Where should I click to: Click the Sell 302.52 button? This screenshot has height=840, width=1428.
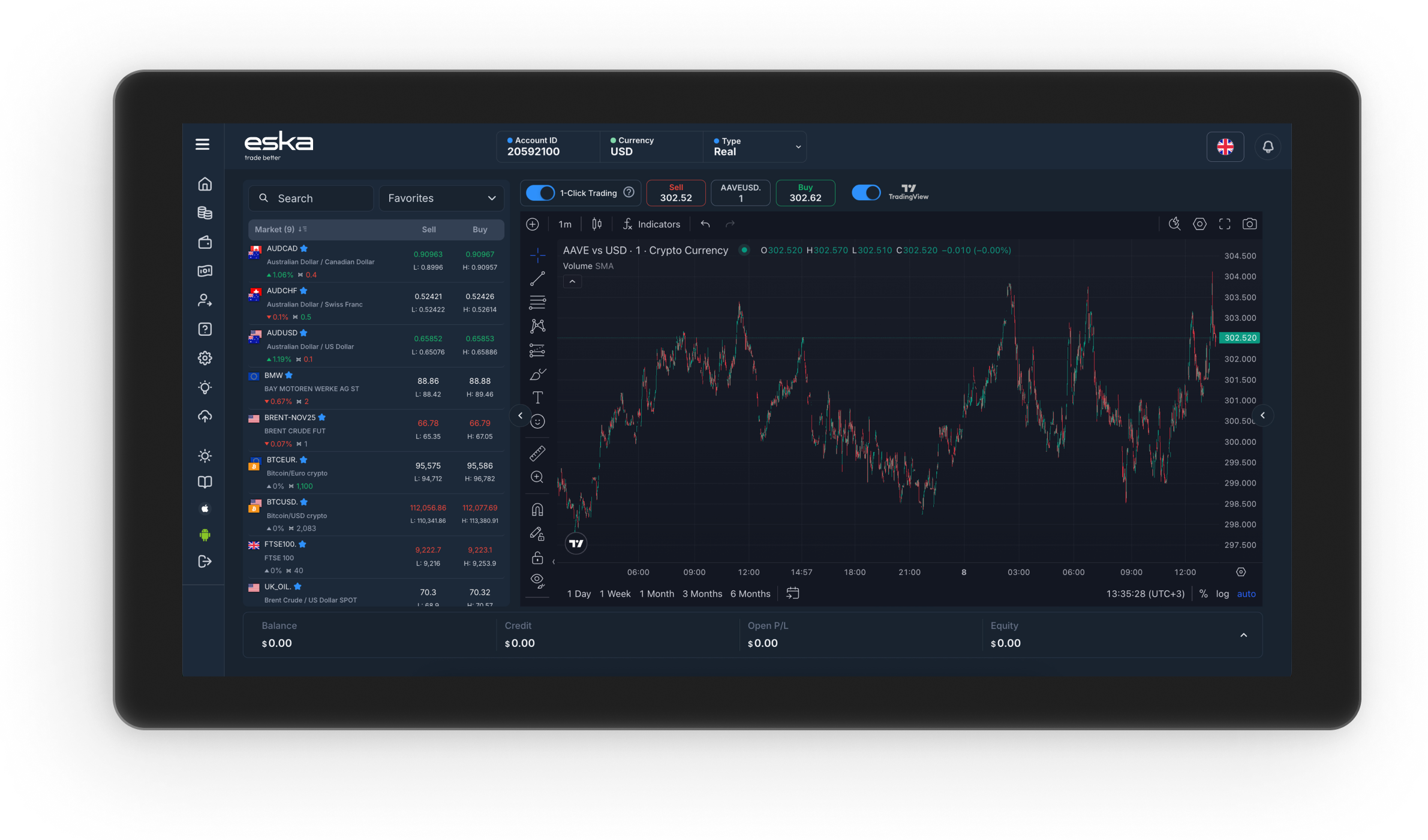click(676, 193)
